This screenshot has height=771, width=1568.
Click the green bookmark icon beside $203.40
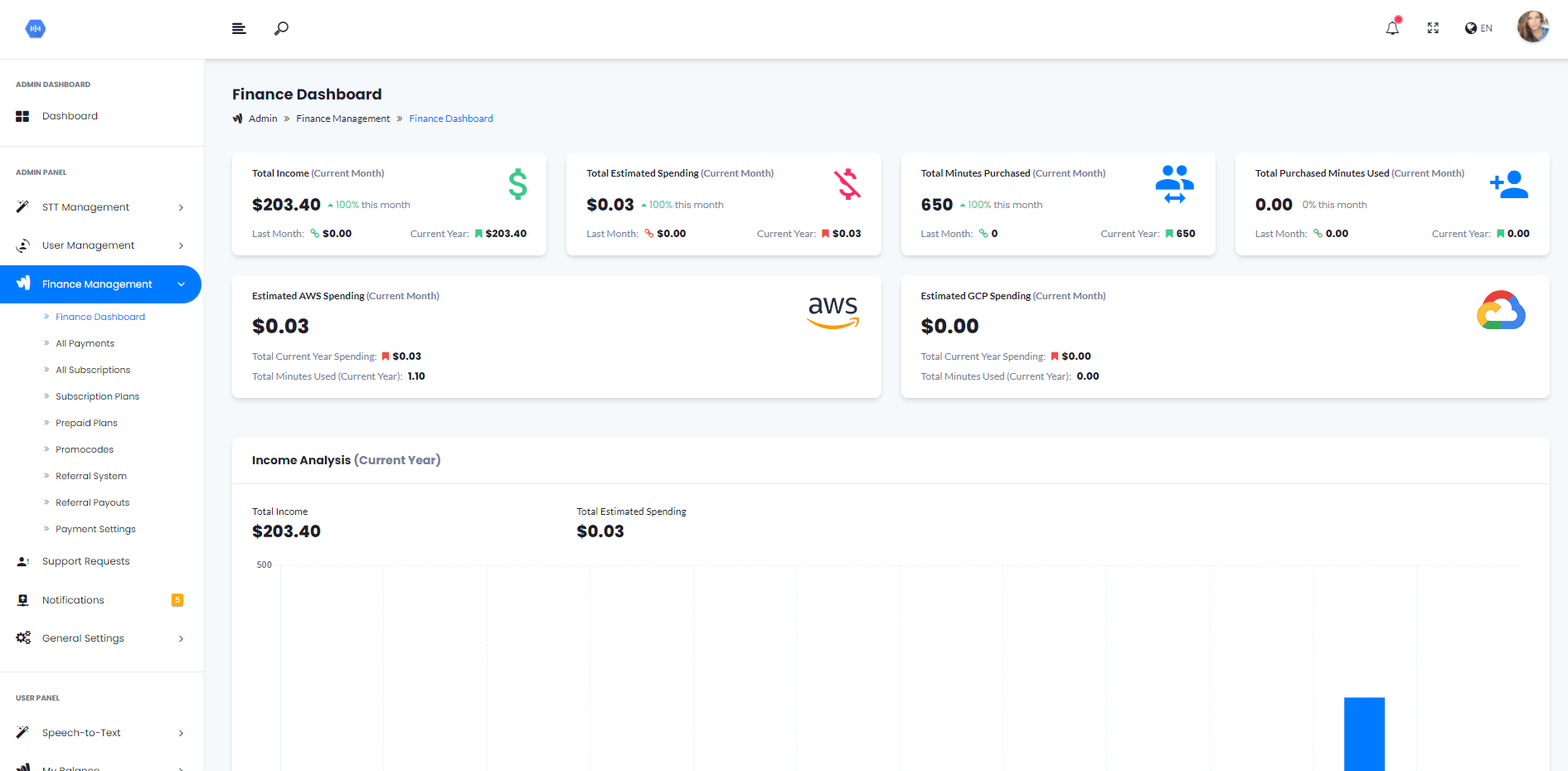(x=478, y=234)
